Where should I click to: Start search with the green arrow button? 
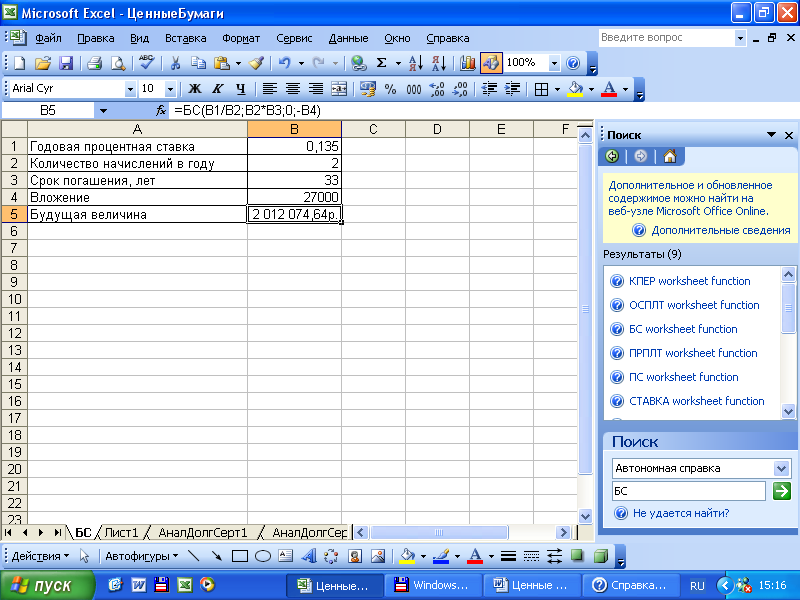(782, 491)
